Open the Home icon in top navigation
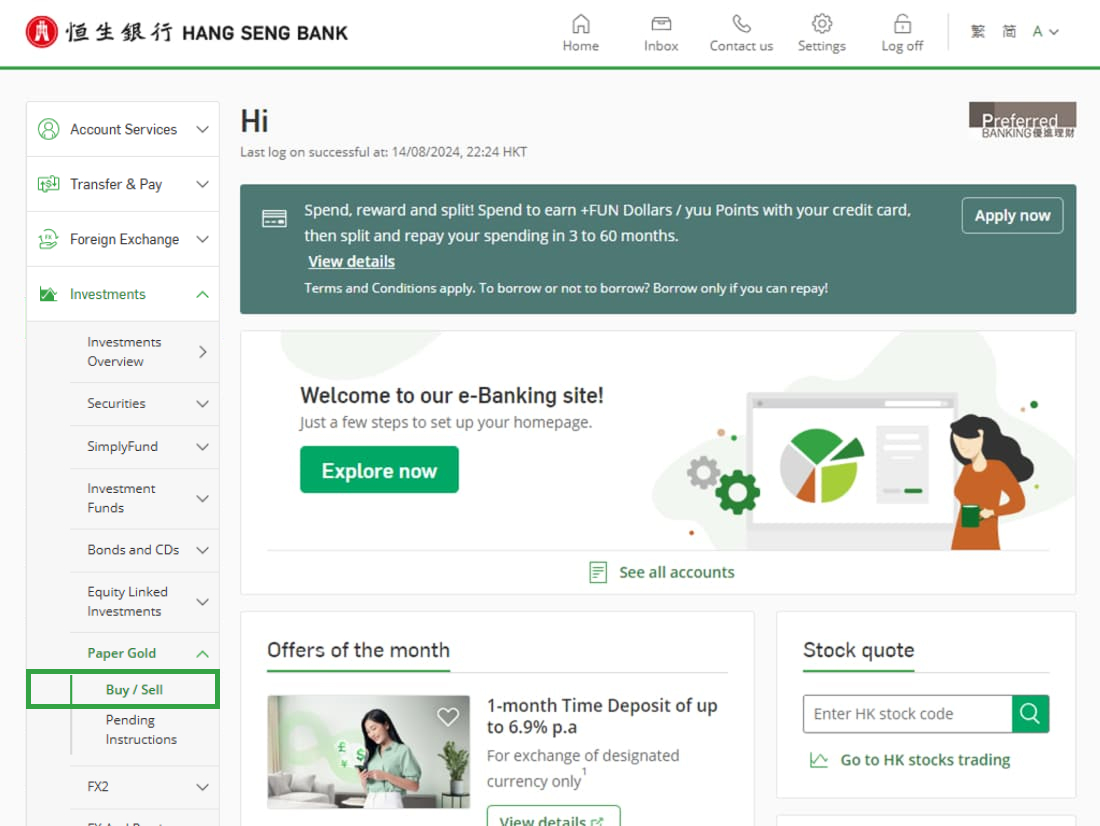Screen dimensions: 1100x826 pyautogui.click(x=580, y=25)
